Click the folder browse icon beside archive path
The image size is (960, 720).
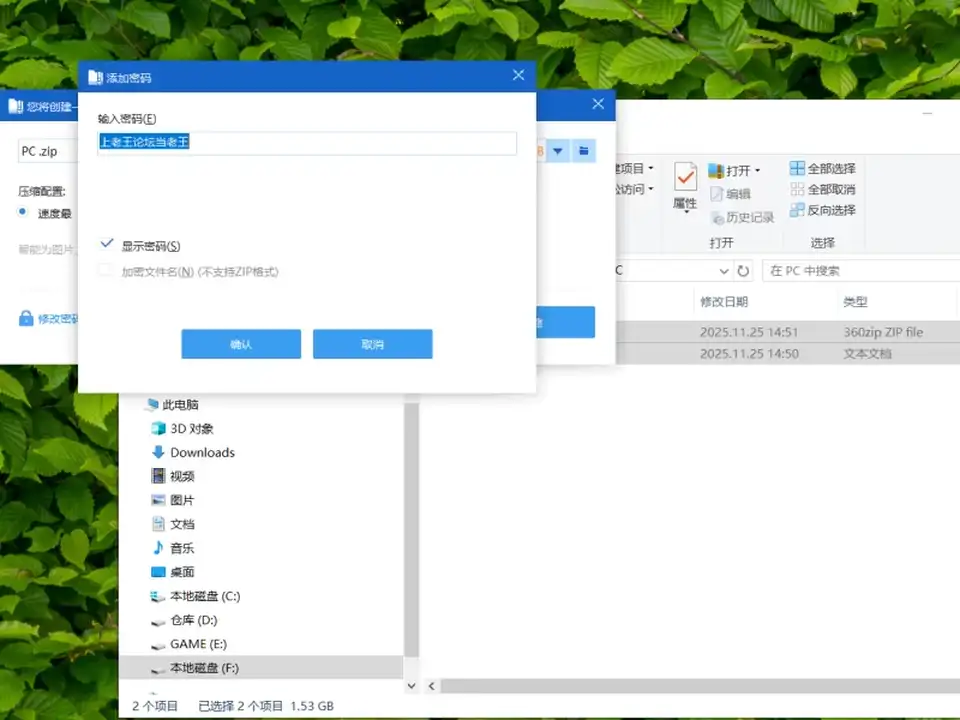click(x=583, y=151)
